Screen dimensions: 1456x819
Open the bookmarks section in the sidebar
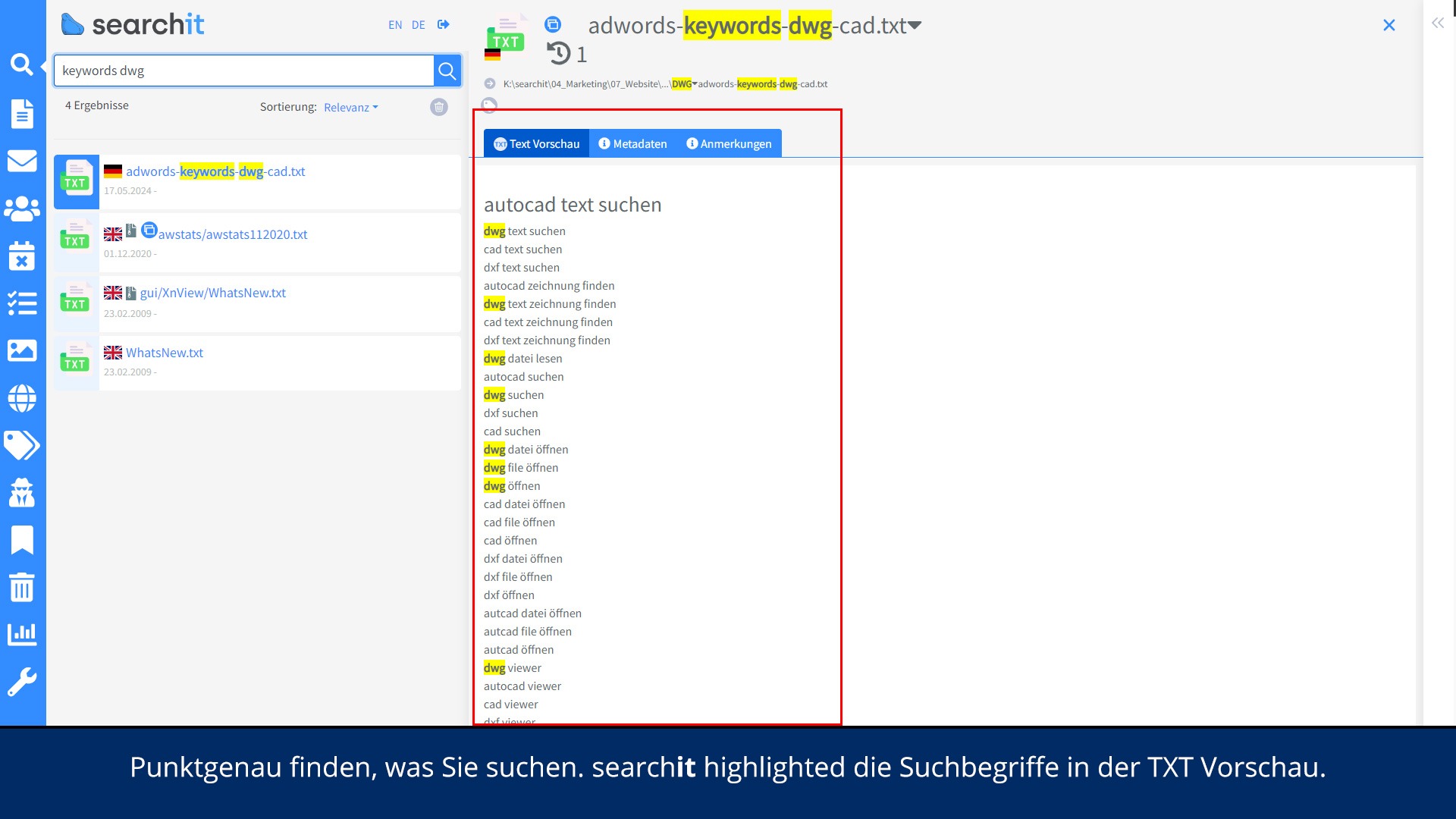tap(22, 540)
